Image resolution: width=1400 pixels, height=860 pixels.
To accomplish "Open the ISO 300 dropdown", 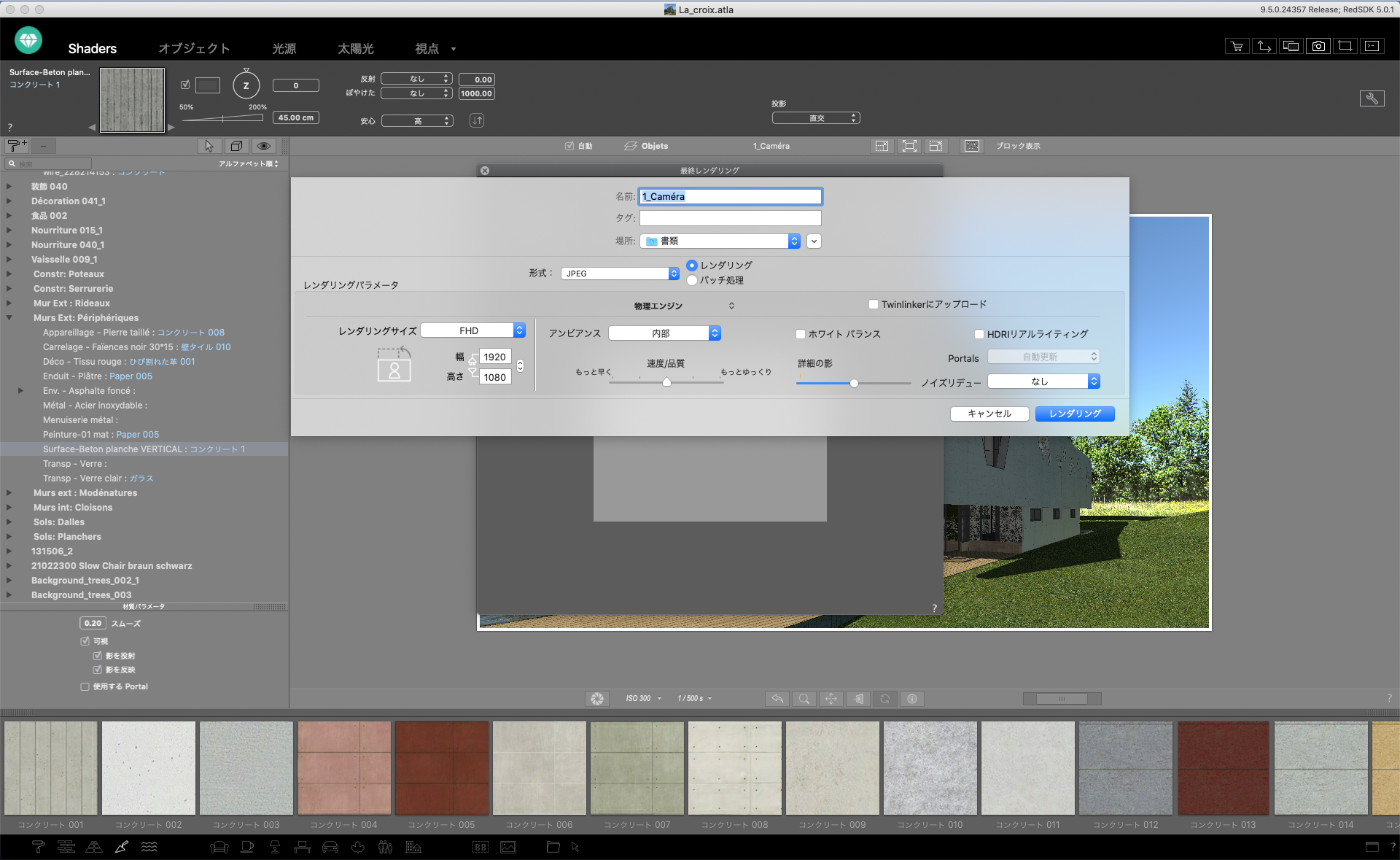I will click(644, 699).
